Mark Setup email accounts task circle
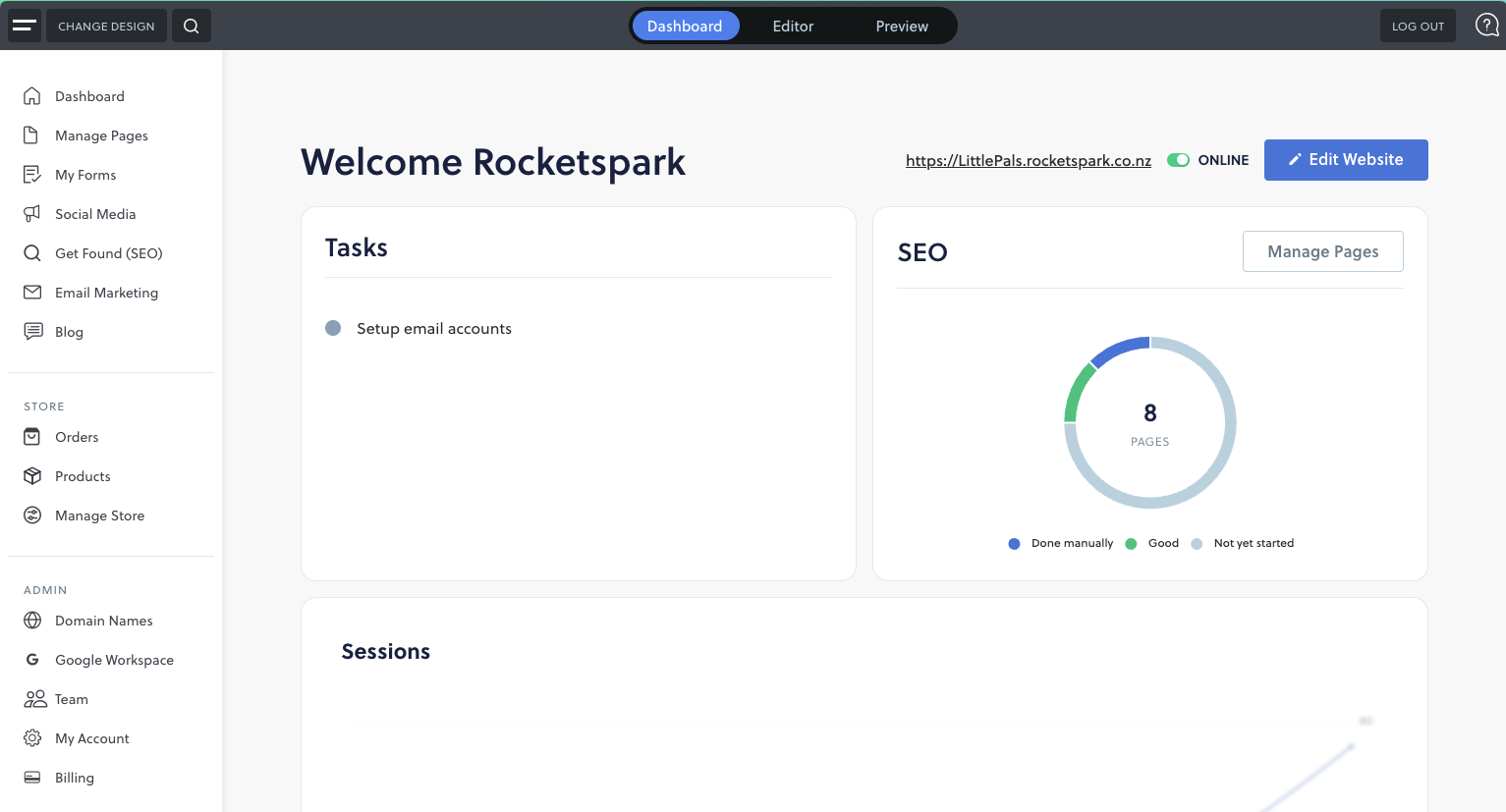The width and height of the screenshot is (1506, 812). pyautogui.click(x=333, y=328)
